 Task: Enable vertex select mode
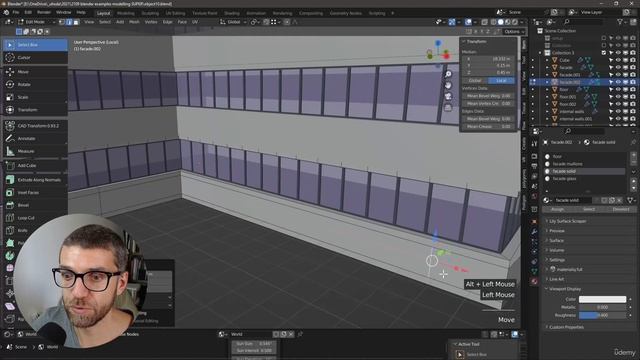(x=62, y=22)
